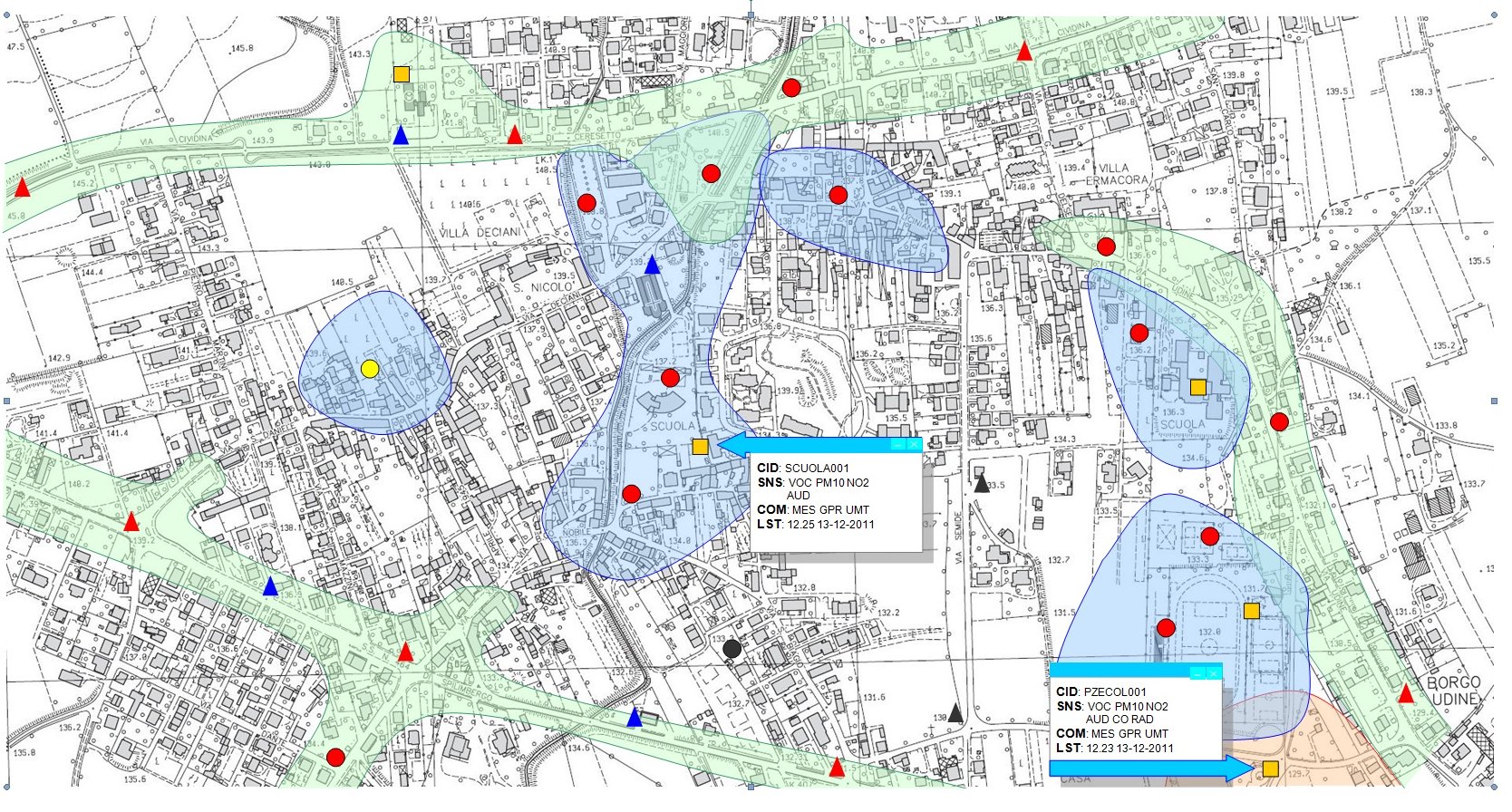Click red circle just above central SCUOLA label
1512x812 pixels.
(670, 378)
